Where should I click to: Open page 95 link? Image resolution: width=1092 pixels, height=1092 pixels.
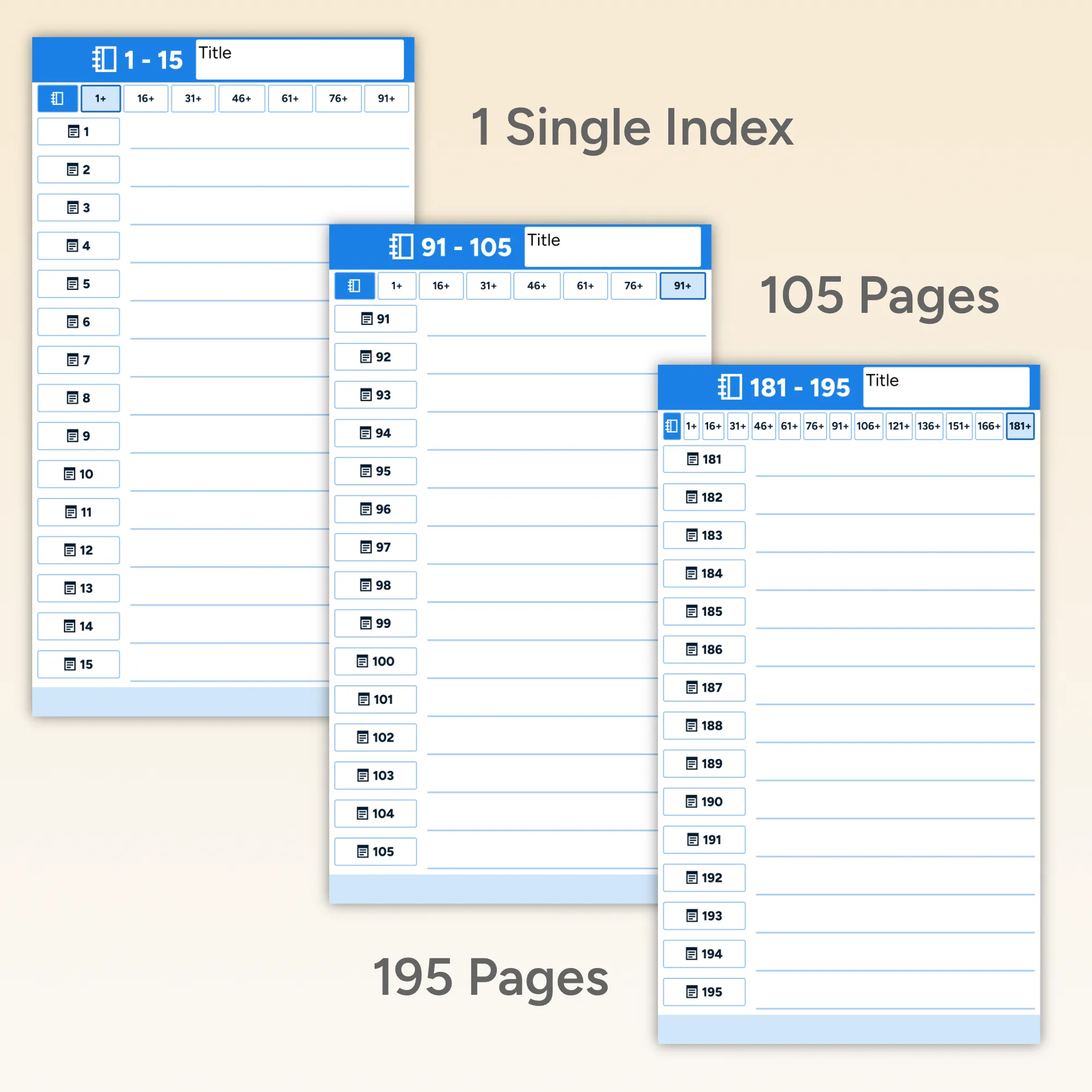tap(375, 471)
